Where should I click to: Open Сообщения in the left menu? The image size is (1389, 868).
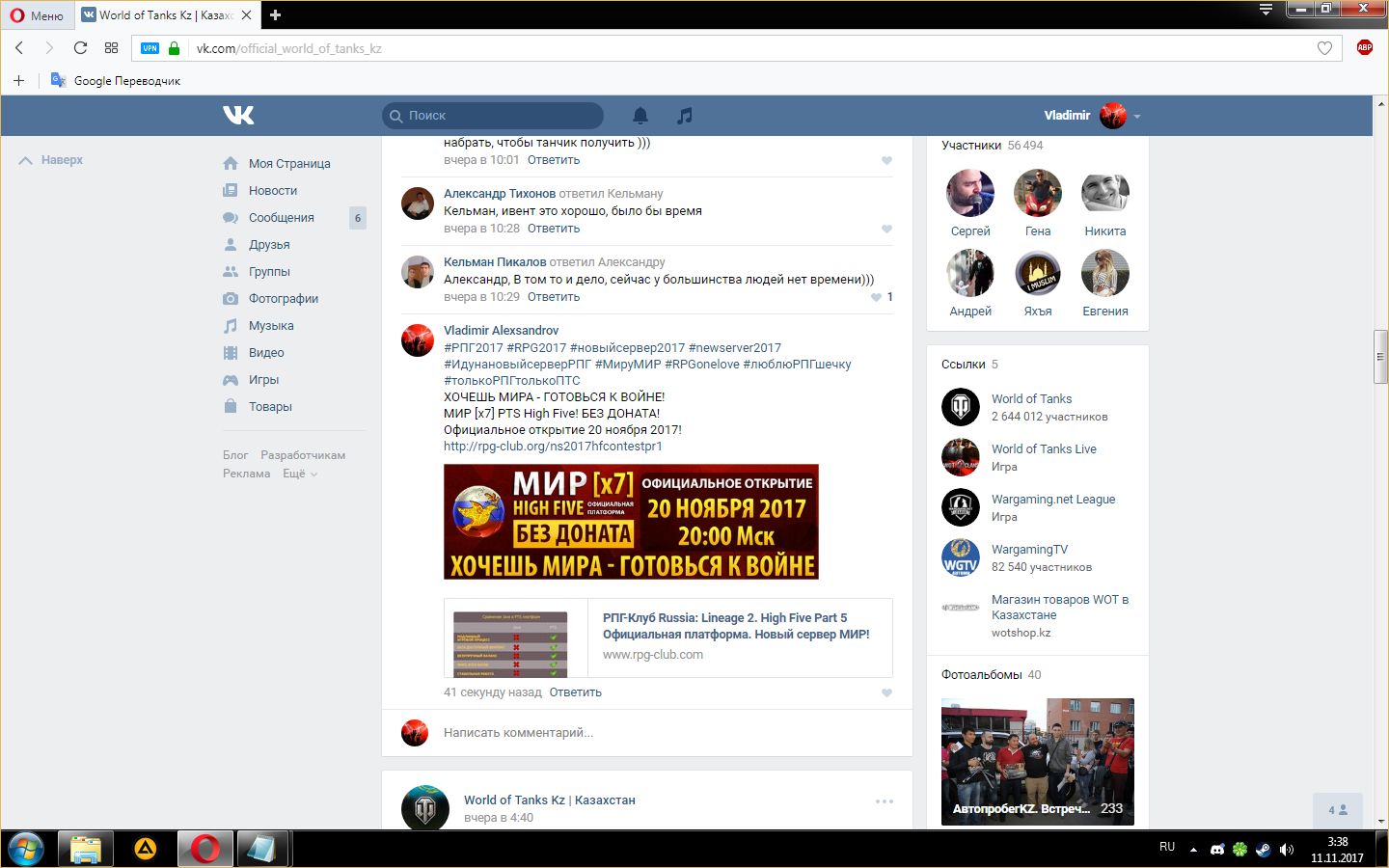(281, 218)
